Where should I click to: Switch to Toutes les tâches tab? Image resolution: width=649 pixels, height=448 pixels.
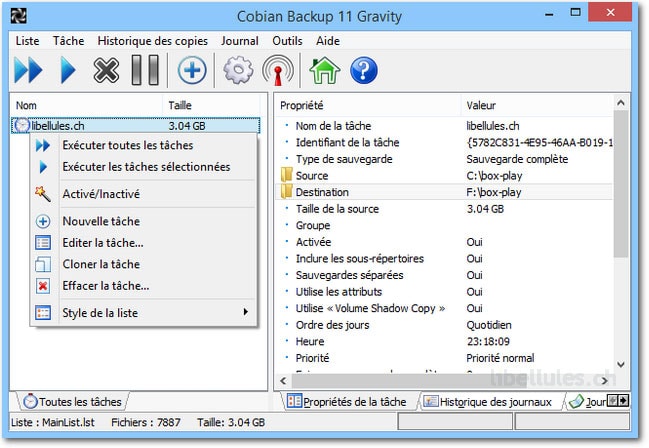pyautogui.click(x=72, y=402)
